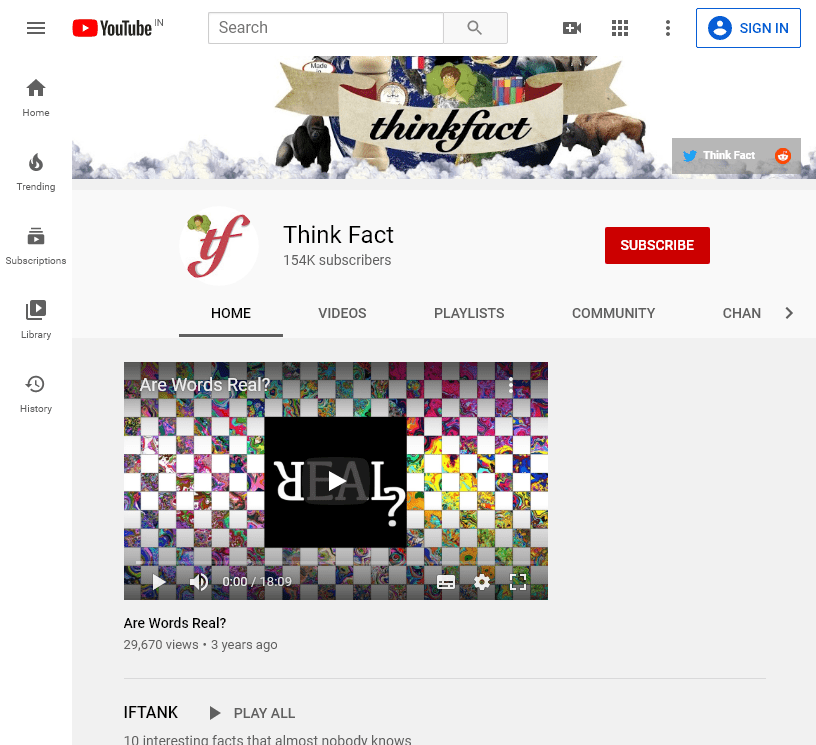Viewport: 816px width, 745px height.
Task: Open the YouTube apps grid
Action: click(620, 28)
